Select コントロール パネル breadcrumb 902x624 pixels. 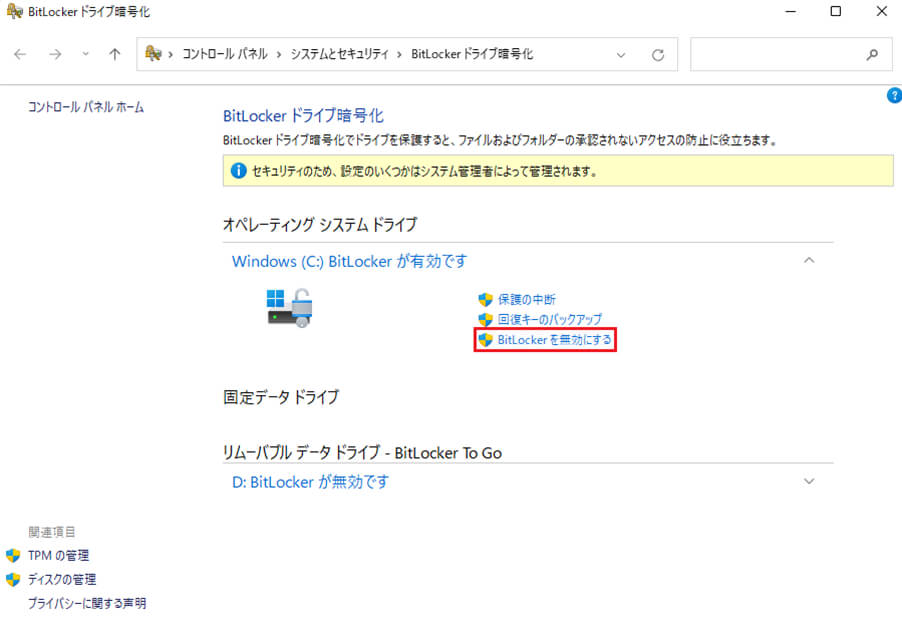tap(225, 54)
